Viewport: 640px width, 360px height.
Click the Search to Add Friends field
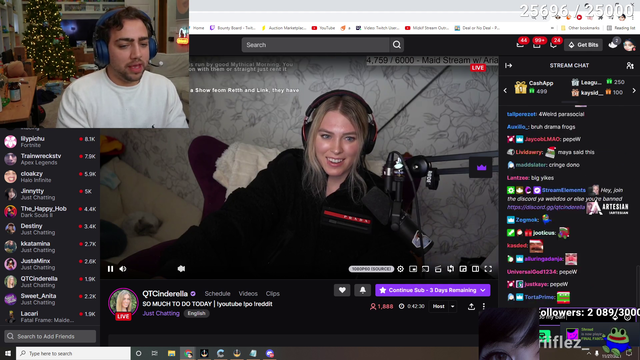tap(50, 336)
